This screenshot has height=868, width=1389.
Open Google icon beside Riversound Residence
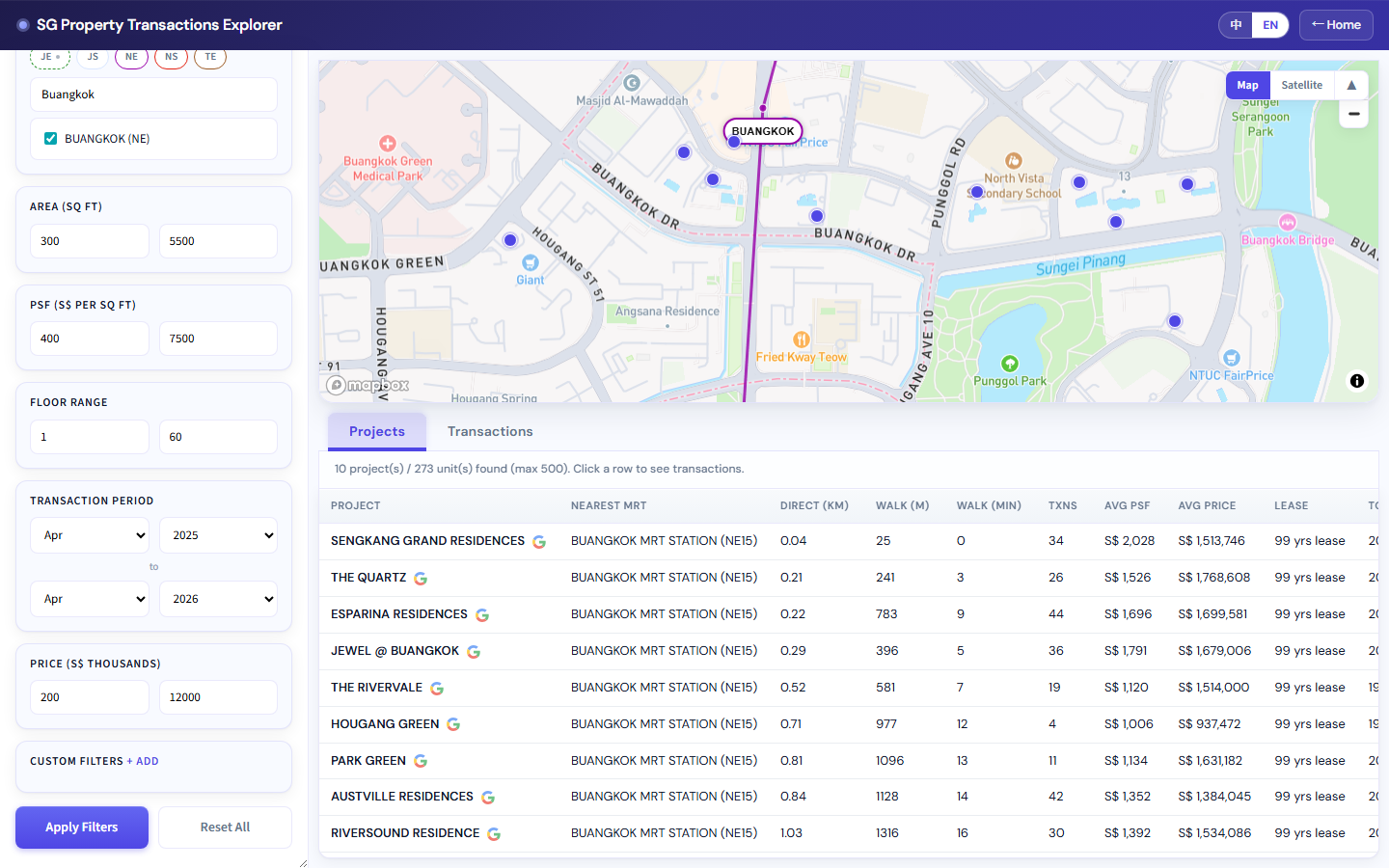click(x=494, y=834)
